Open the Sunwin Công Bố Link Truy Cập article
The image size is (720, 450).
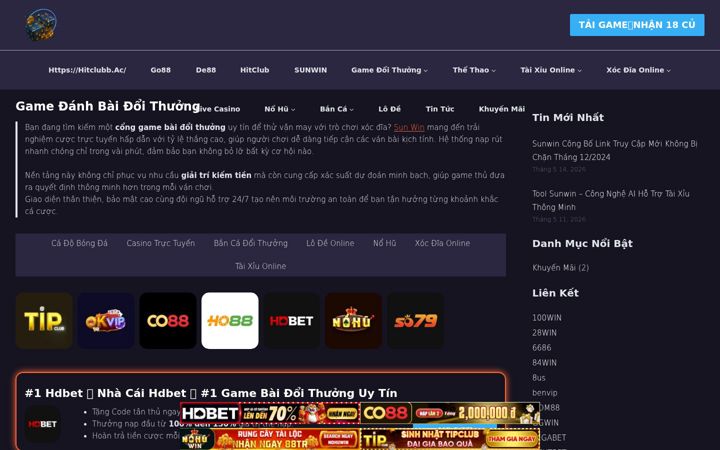pos(614,150)
